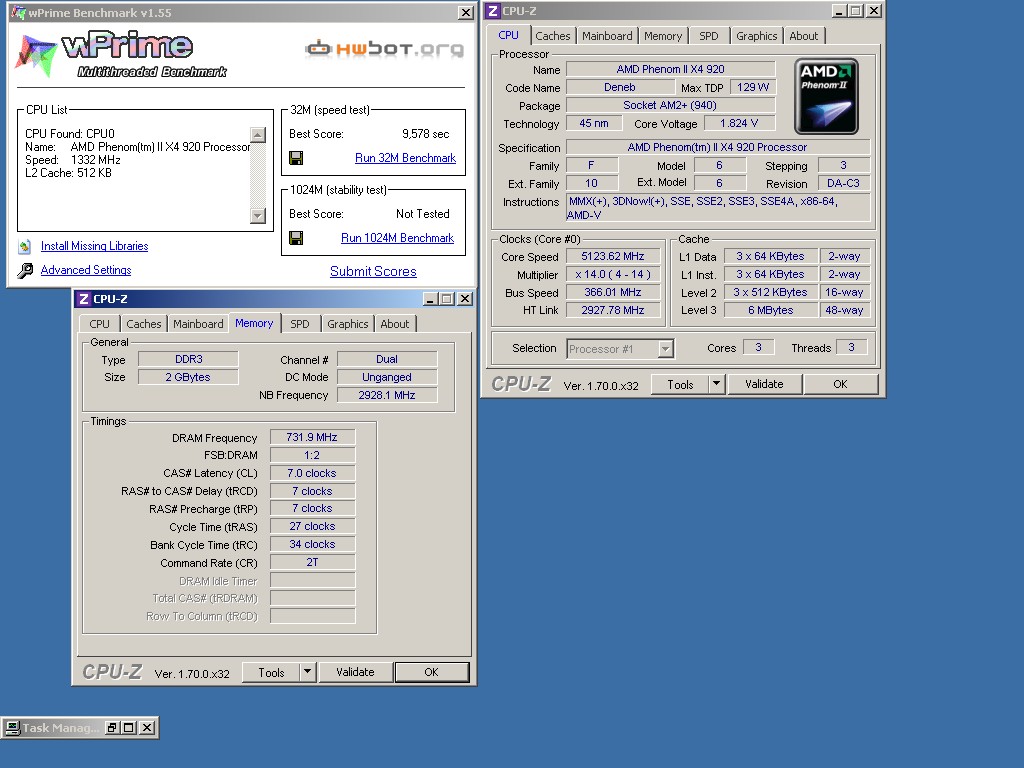Click the Multiplier value x 14.0
The height and width of the screenshot is (768, 1024).
coord(613,274)
